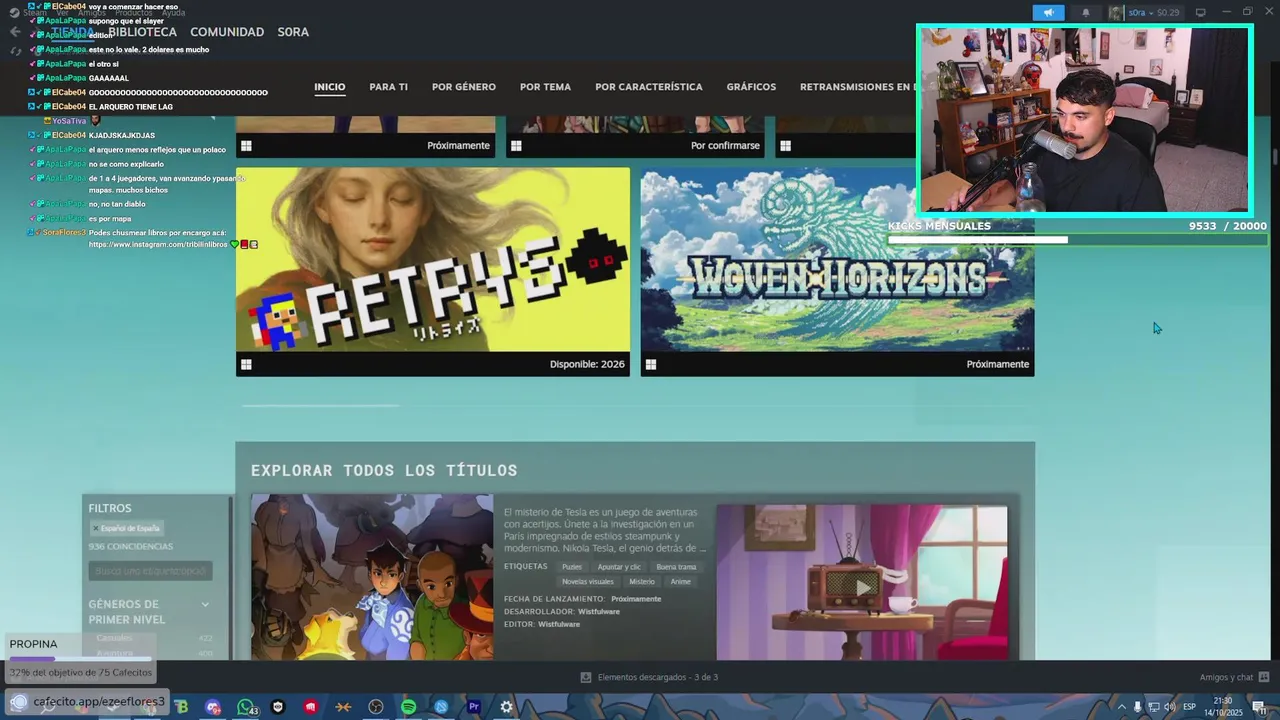Open the Instagram link in chat
Image resolution: width=1280 pixels, height=720 pixels.
[158, 245]
